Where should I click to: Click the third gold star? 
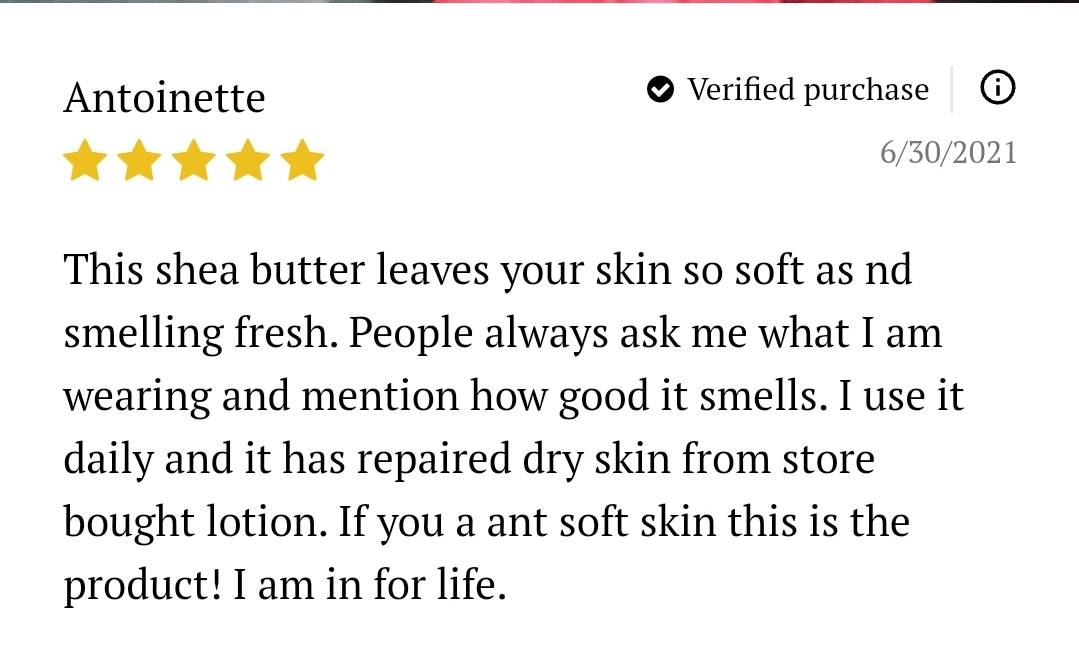(x=193, y=160)
